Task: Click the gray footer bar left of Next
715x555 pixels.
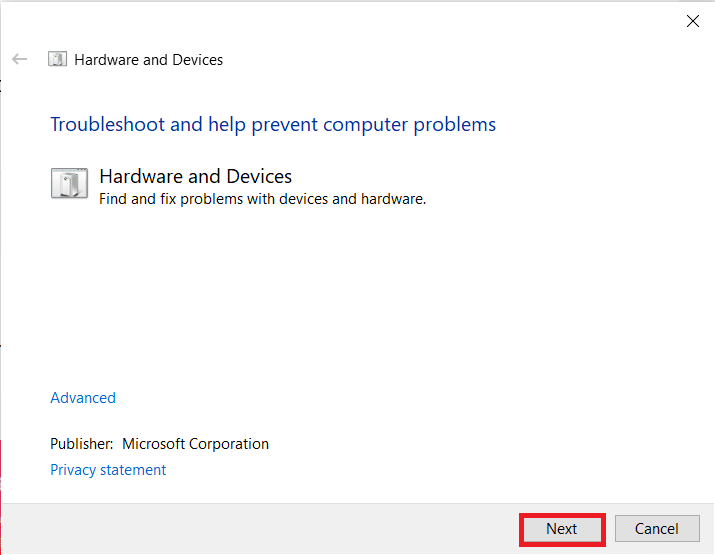Action: point(260,529)
